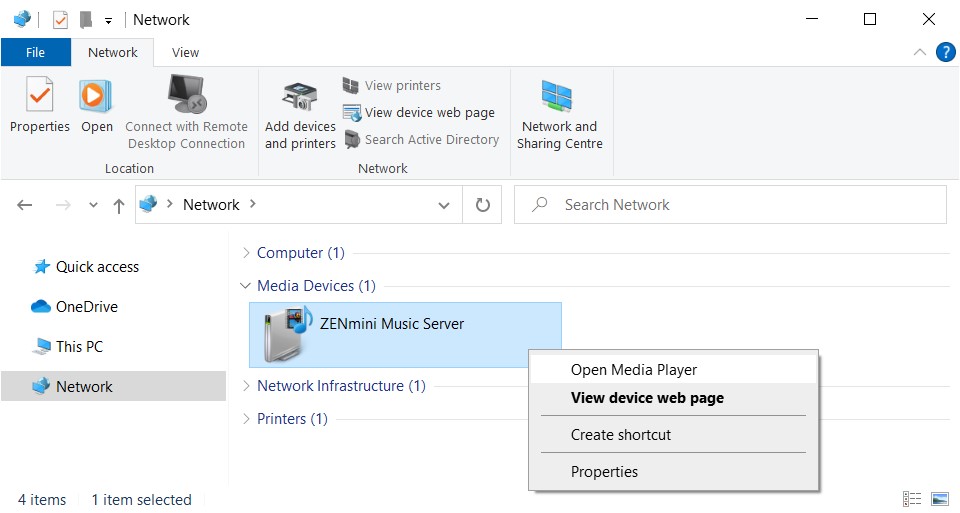Switch to the Network ribbon tab
Screen dimensions: 960x513
[113, 53]
